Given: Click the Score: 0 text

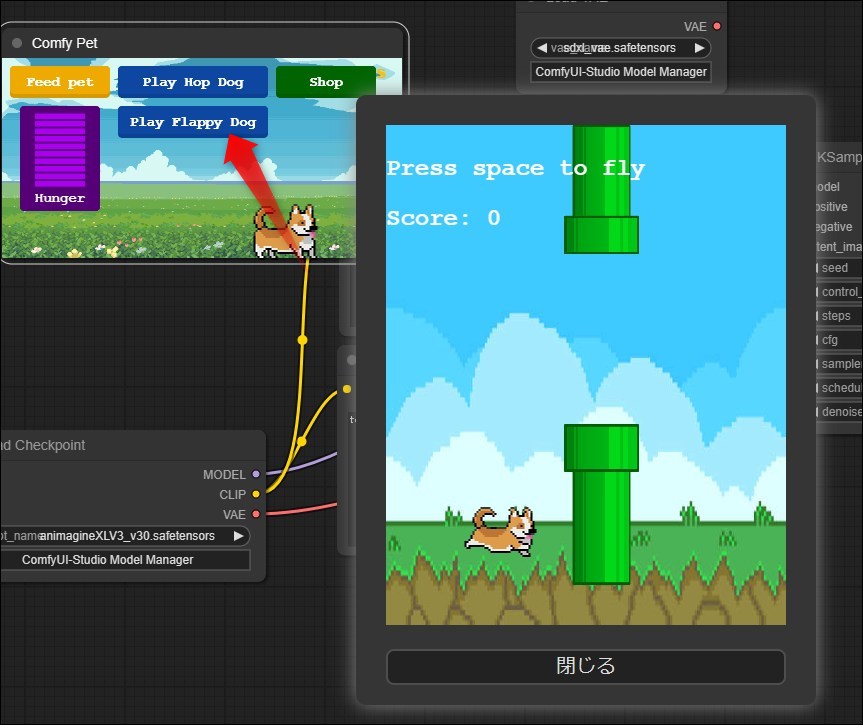Looking at the screenshot, I should pos(444,218).
